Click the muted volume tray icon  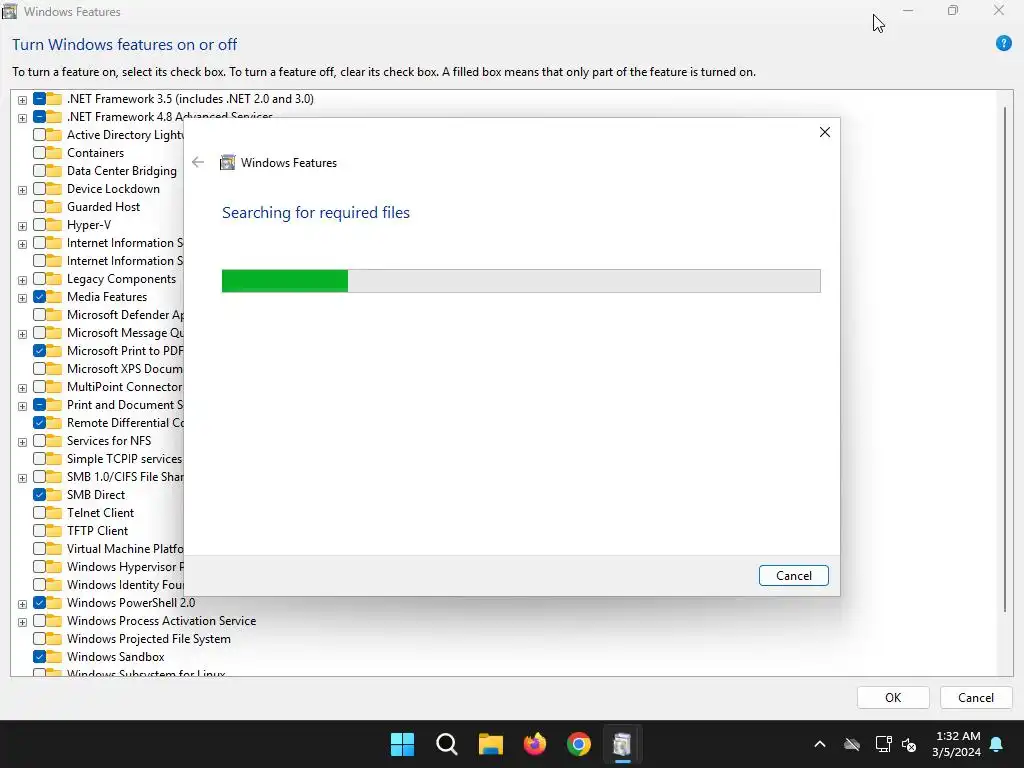(x=909, y=744)
